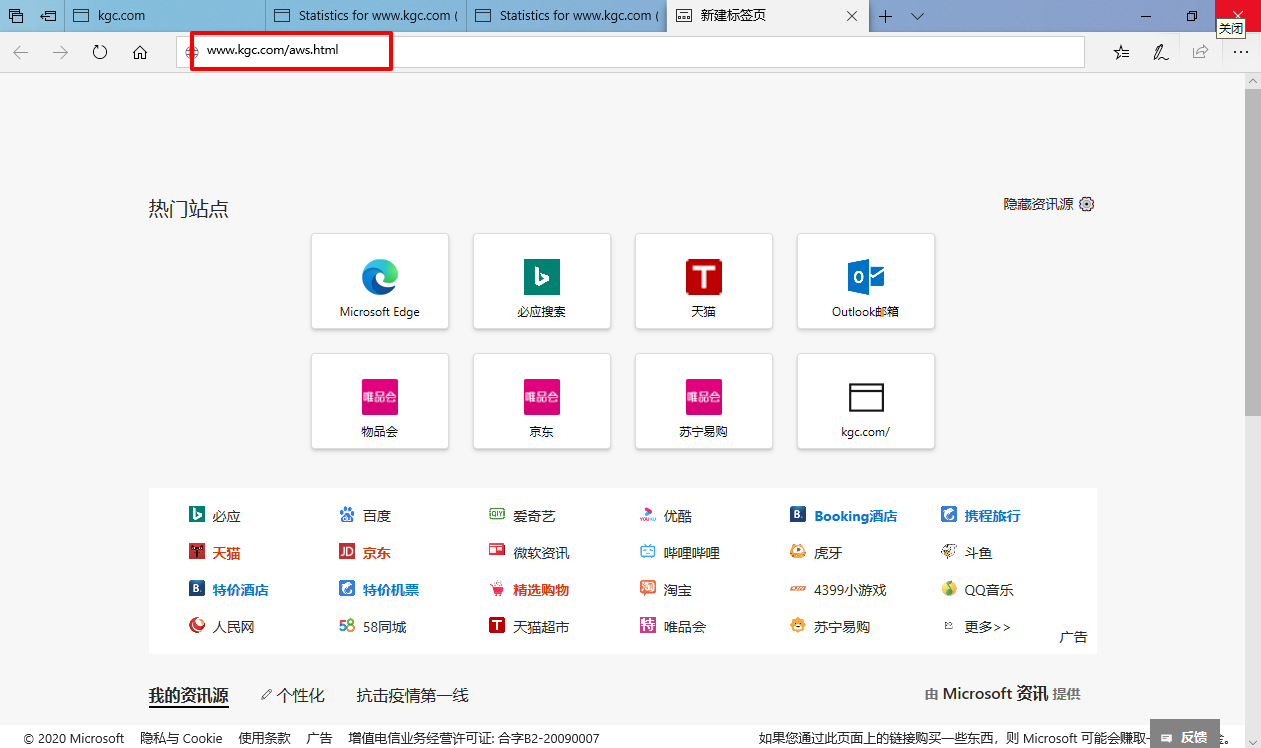Click the 反馈 feedback button
Viewport: 1261px width, 748px height.
[1185, 737]
